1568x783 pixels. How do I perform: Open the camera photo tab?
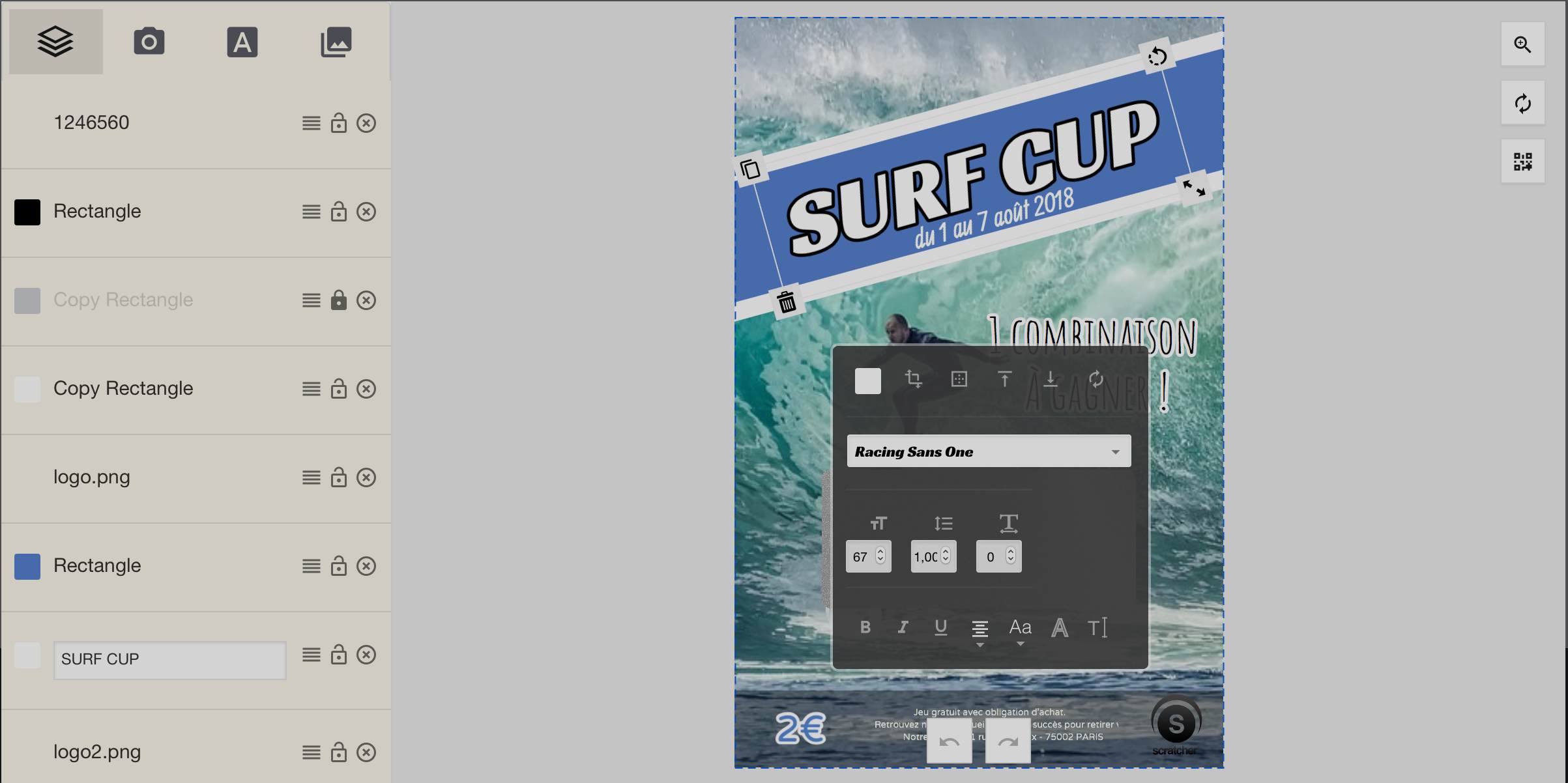pos(149,42)
